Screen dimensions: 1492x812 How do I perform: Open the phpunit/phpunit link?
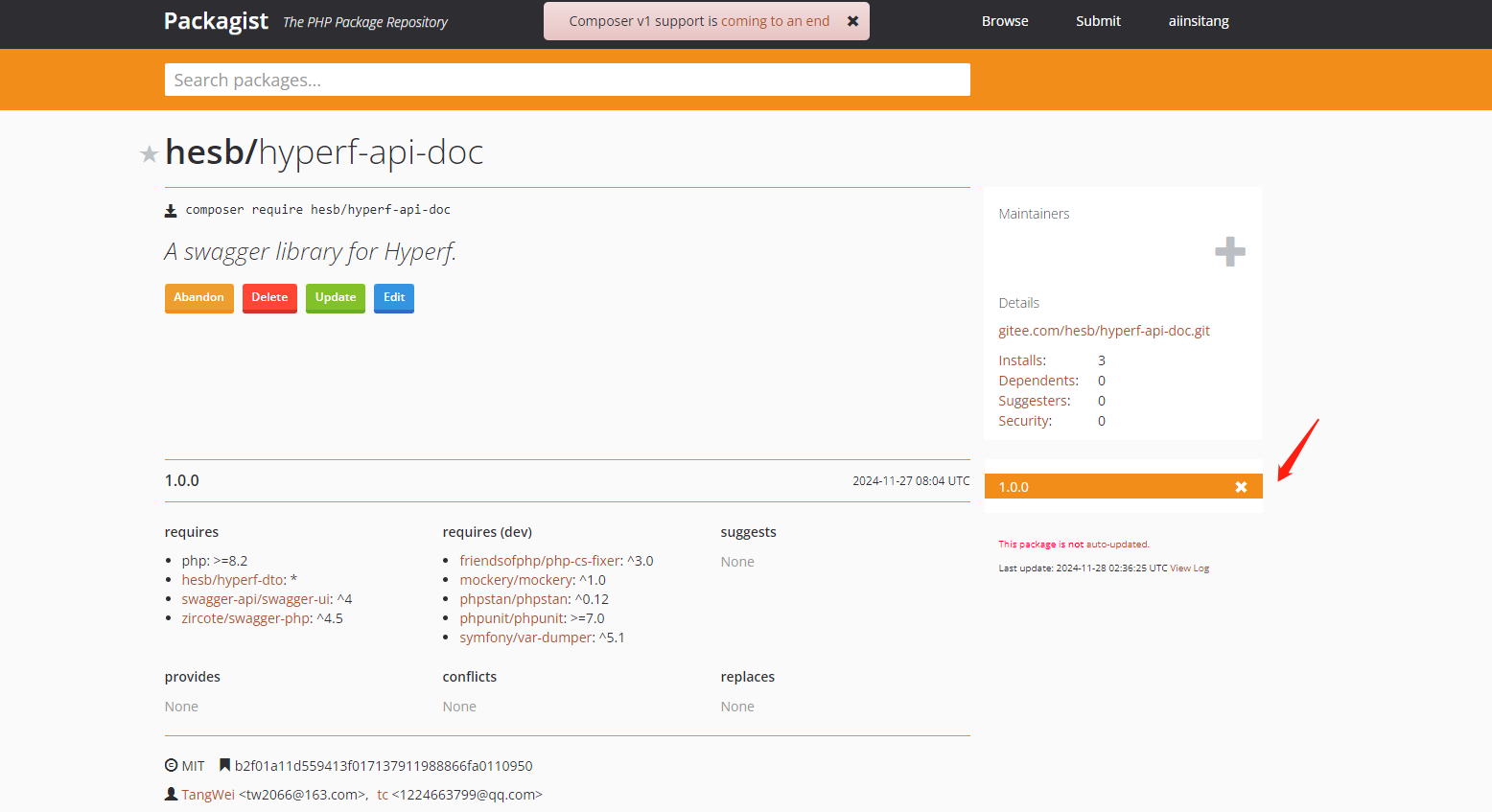click(512, 618)
